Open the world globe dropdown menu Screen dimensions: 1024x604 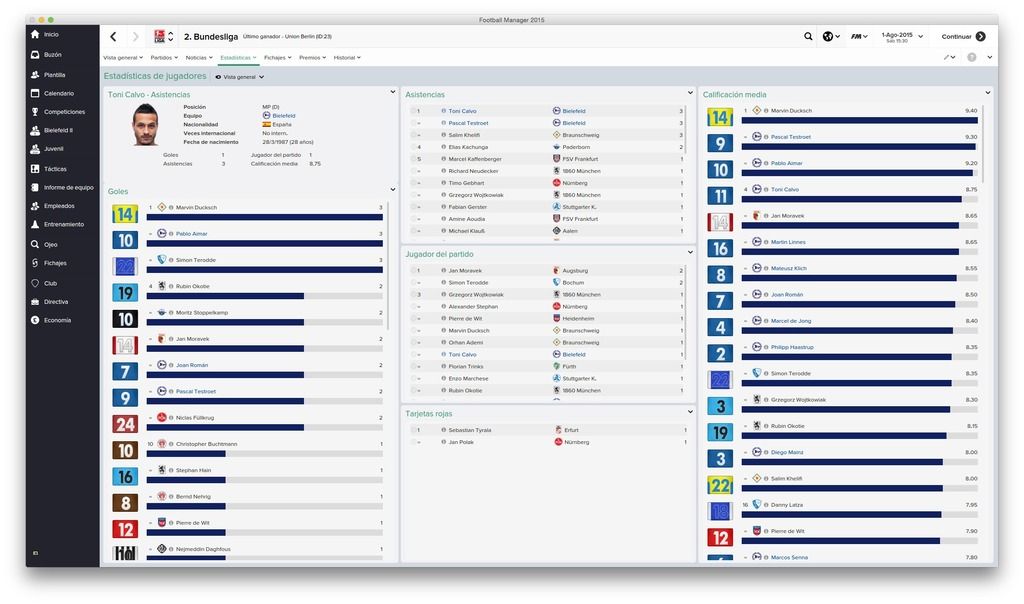[831, 37]
